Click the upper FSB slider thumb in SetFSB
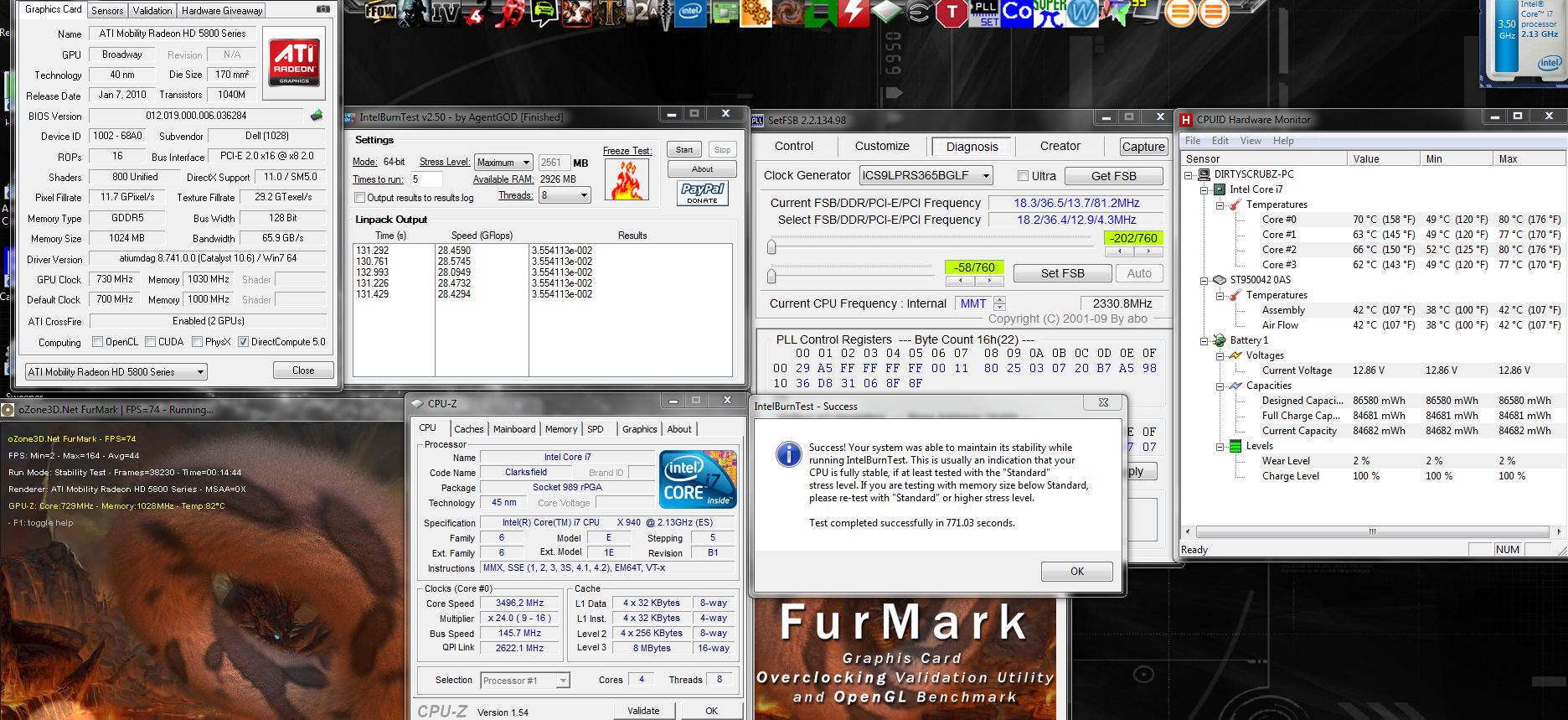1568x720 pixels. click(x=771, y=246)
